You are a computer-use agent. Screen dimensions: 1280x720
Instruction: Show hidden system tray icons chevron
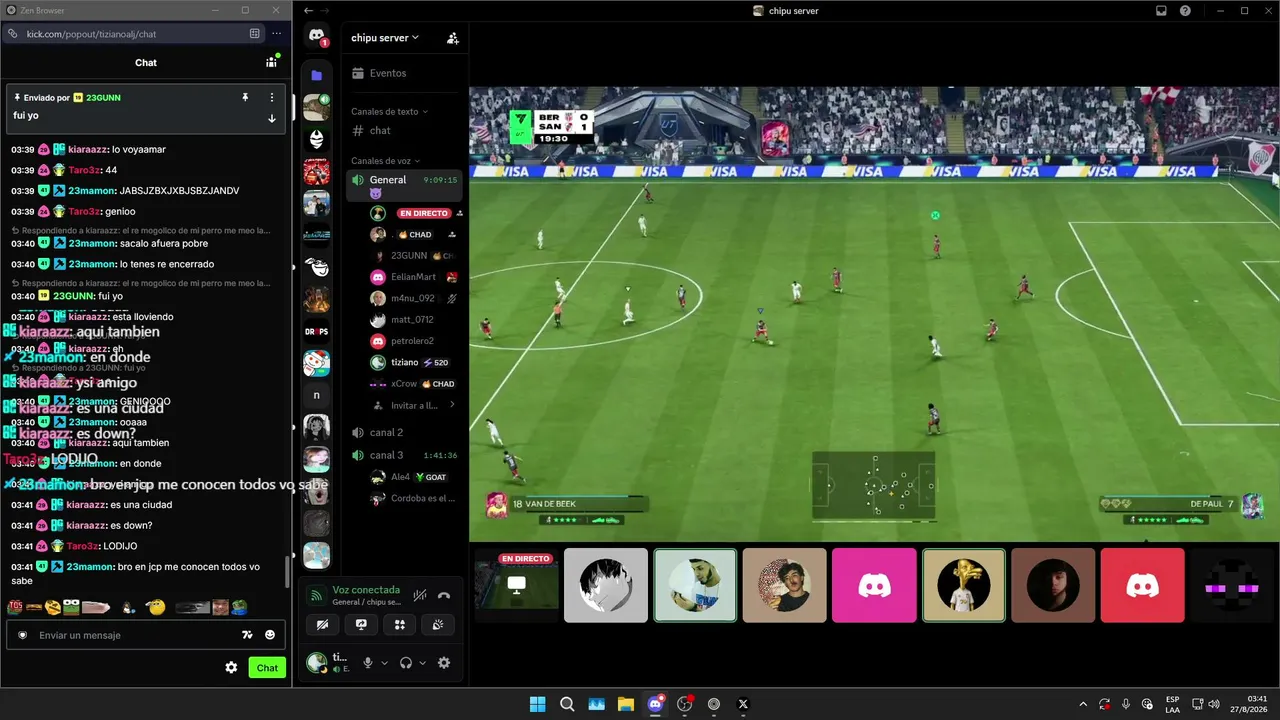(x=1083, y=704)
